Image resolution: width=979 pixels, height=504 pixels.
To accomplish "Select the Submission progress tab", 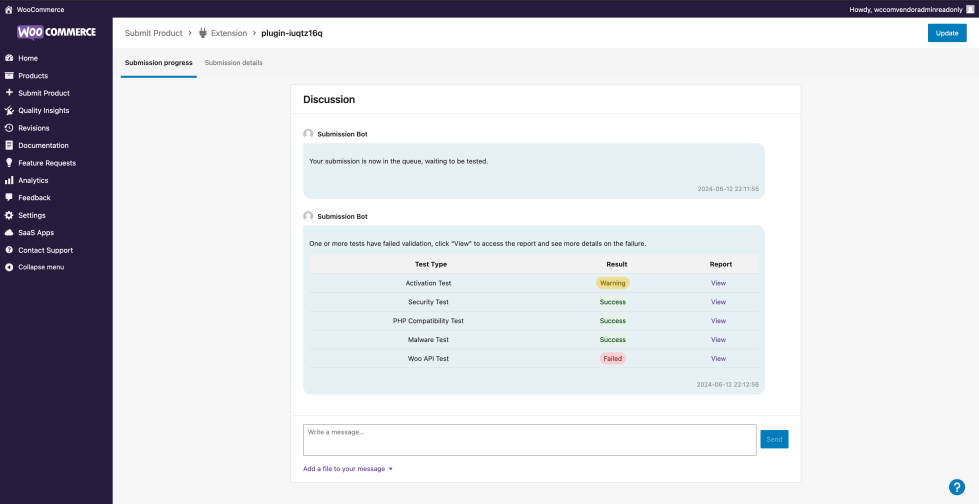I will 159,63.
